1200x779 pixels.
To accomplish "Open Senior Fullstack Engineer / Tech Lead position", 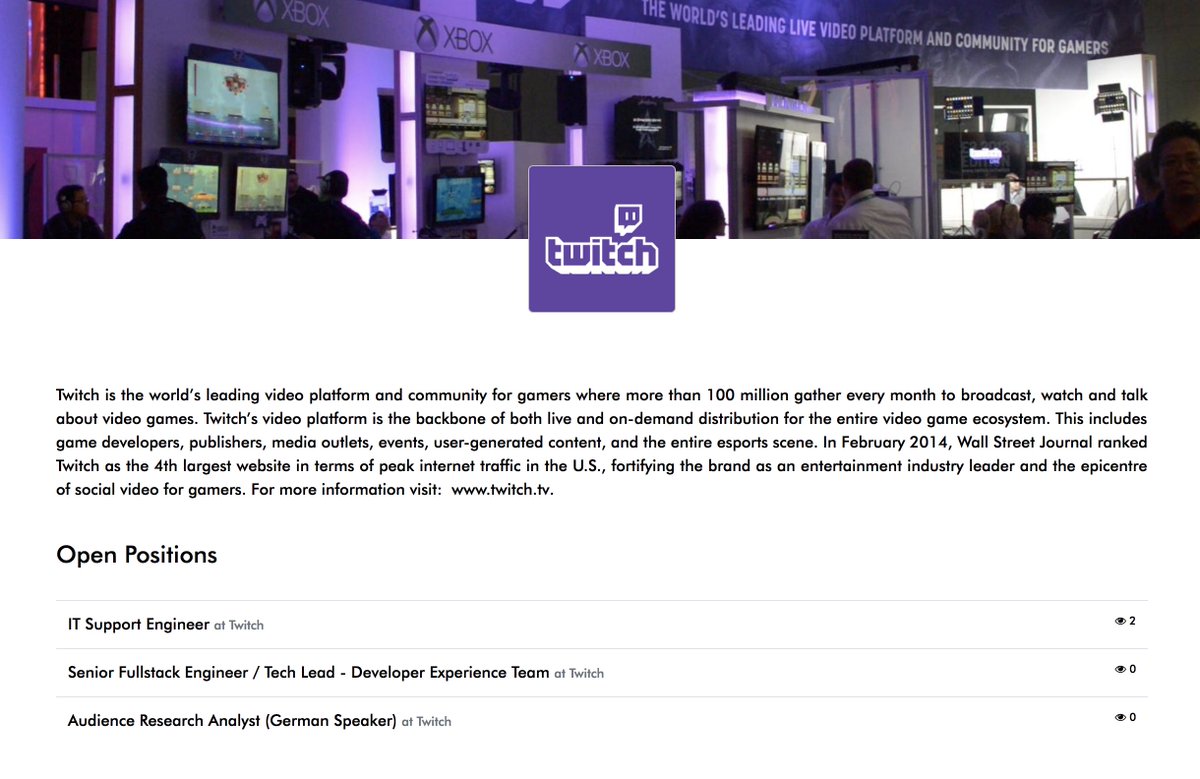I will [309, 673].
